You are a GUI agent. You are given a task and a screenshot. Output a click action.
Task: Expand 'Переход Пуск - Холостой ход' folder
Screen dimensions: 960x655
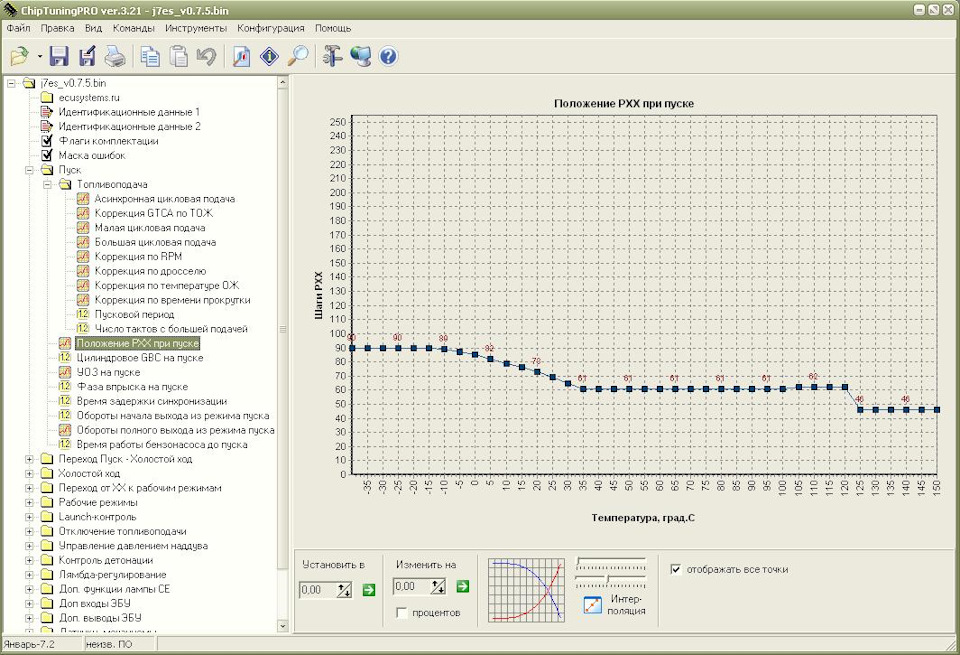click(x=29, y=459)
